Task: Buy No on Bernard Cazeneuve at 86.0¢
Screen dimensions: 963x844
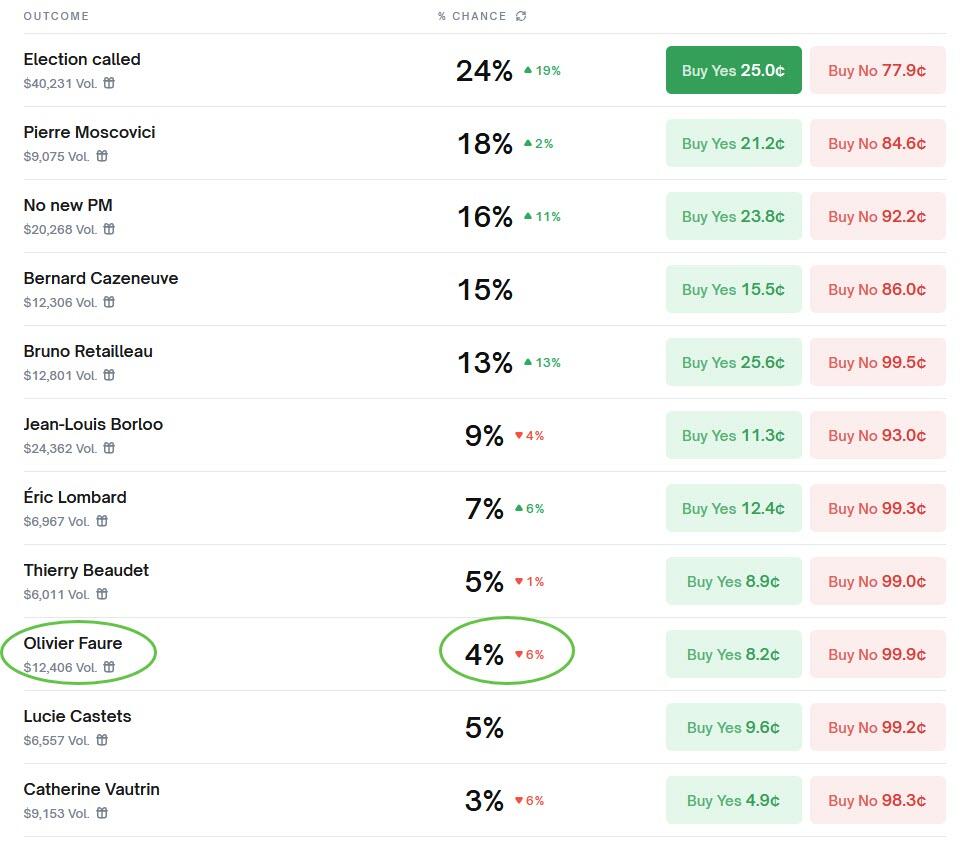Action: pos(877,289)
